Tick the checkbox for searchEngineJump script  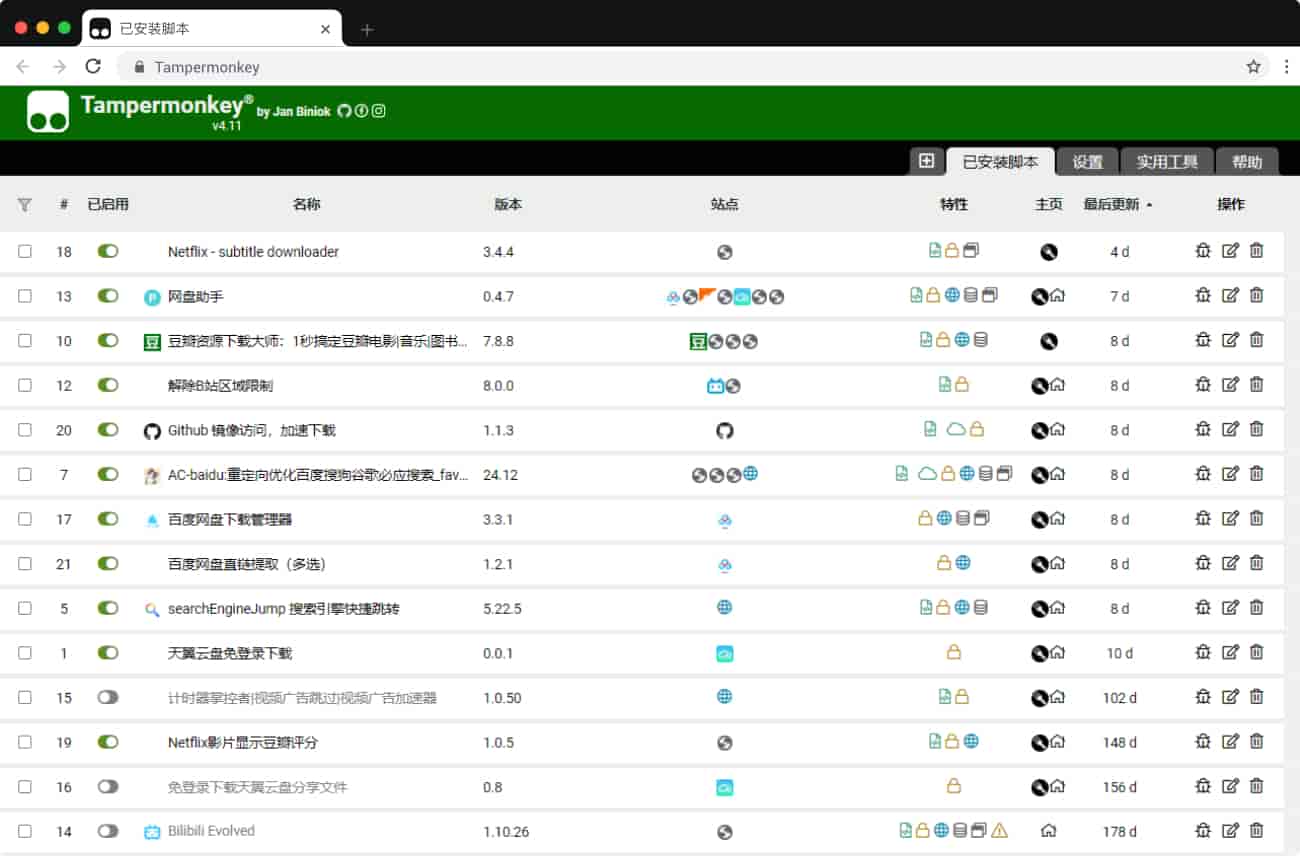click(x=25, y=608)
